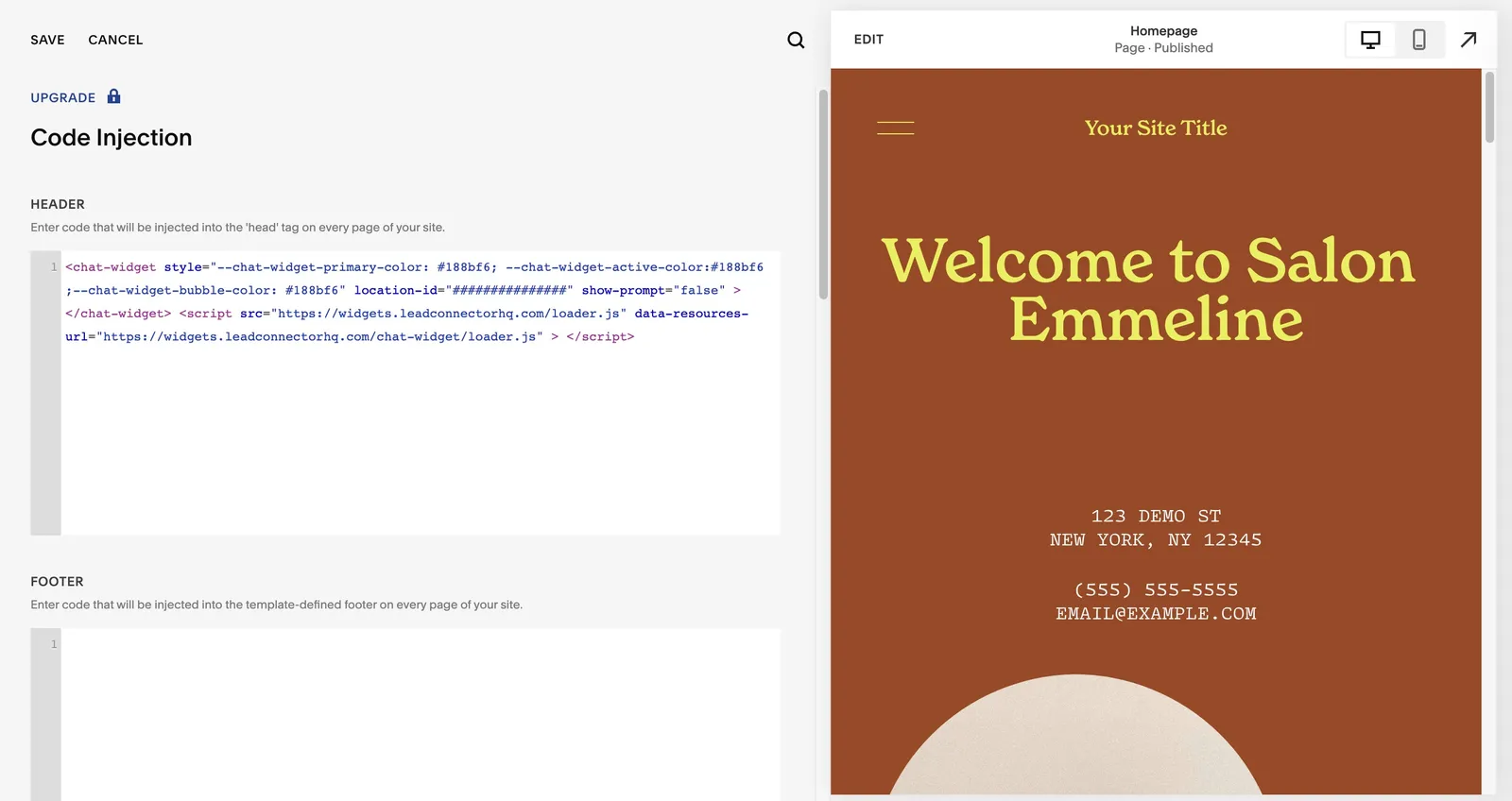Click the Homepage page title label
This screenshot has width=1512, height=801.
point(1163,31)
